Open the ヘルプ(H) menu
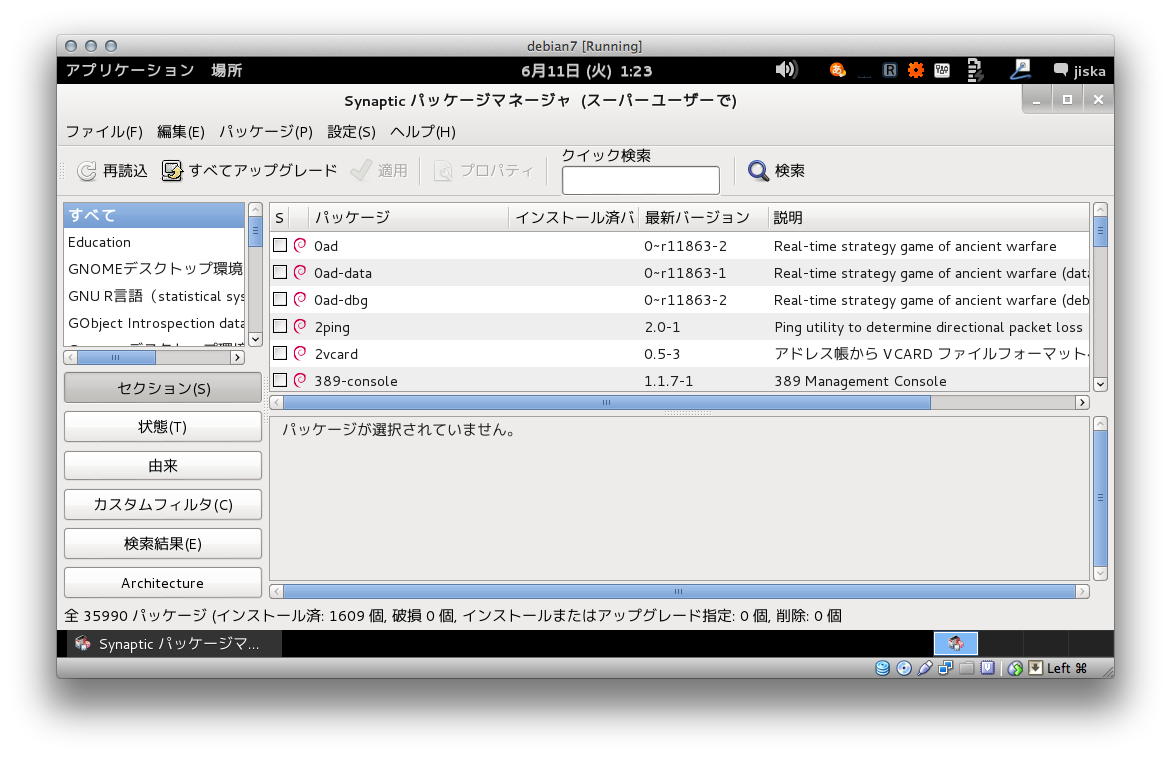Viewport: 1171px width, 757px height. 423,132
